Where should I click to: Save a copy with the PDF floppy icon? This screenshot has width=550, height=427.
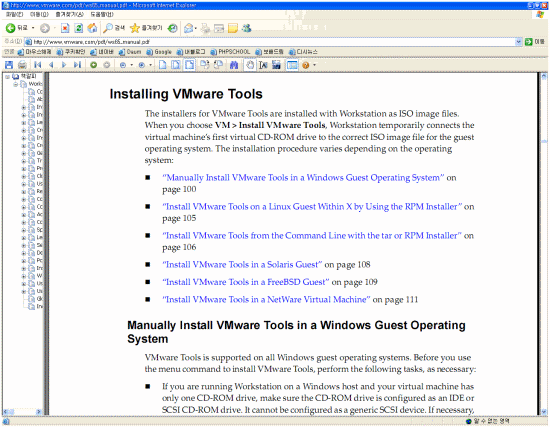click(x=9, y=65)
